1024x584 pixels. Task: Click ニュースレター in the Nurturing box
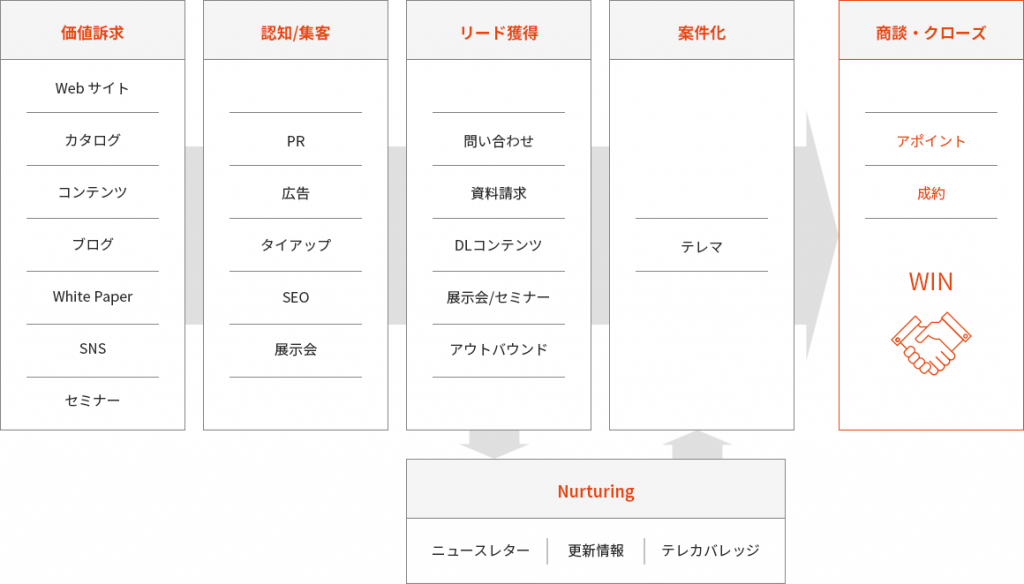pos(481,551)
